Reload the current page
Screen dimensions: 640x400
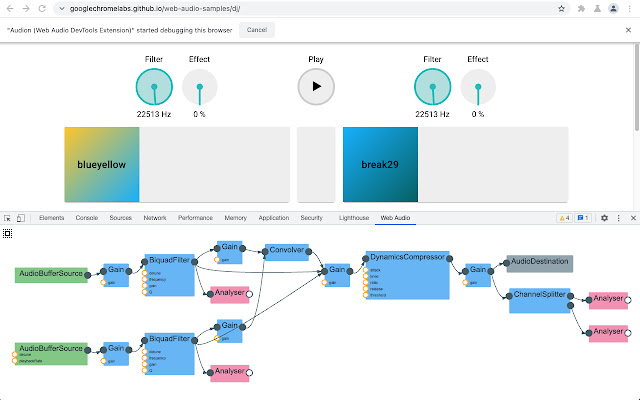(x=42, y=9)
